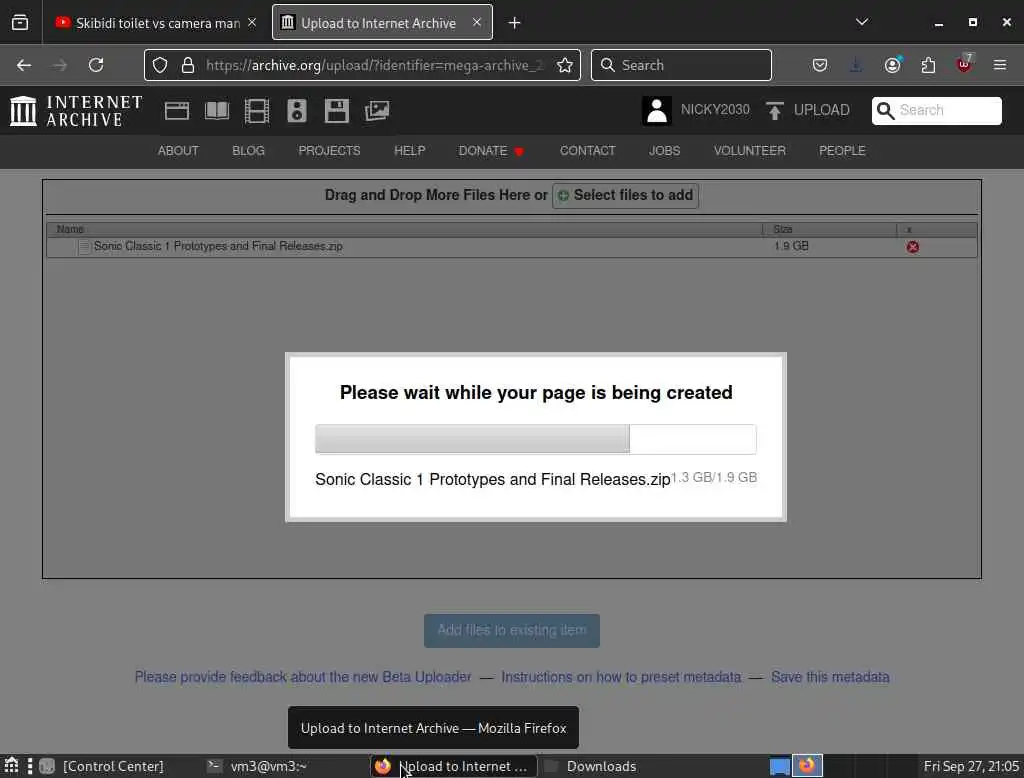The height and width of the screenshot is (778, 1024).
Task: Open Control Center in taskbar
Action: (102, 766)
